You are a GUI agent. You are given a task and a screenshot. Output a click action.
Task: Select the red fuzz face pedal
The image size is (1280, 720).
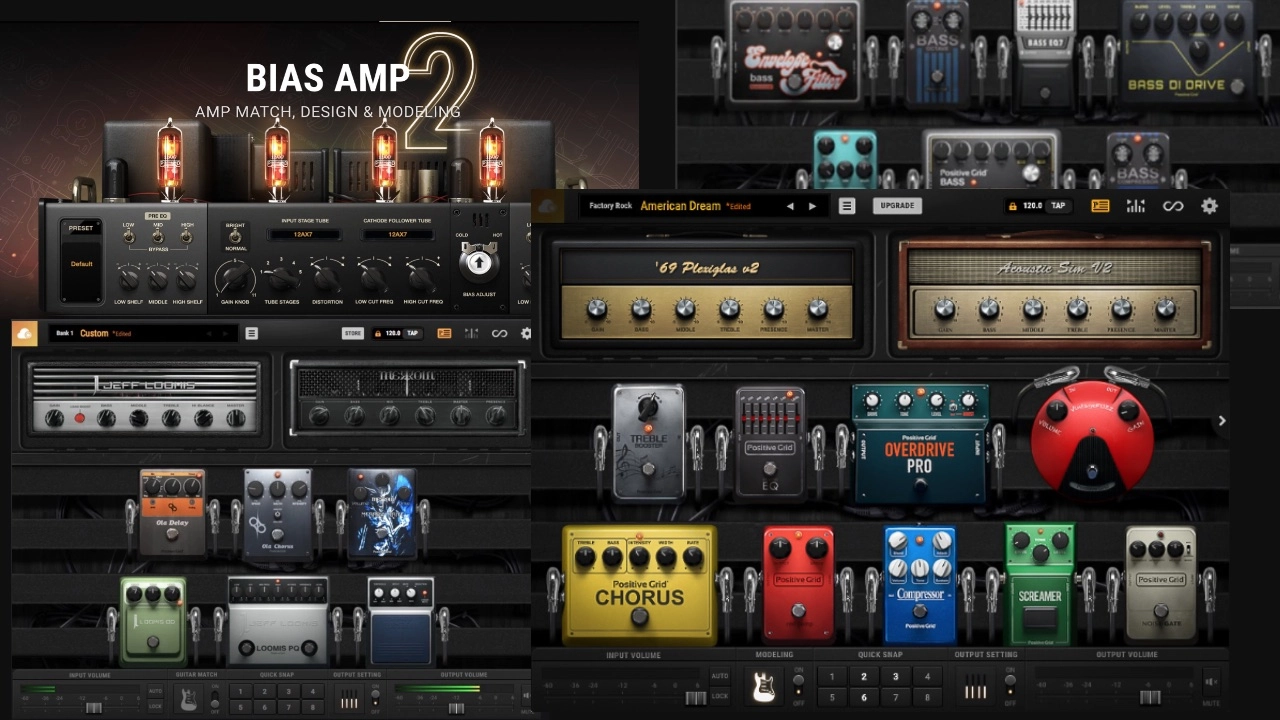(x=1092, y=440)
